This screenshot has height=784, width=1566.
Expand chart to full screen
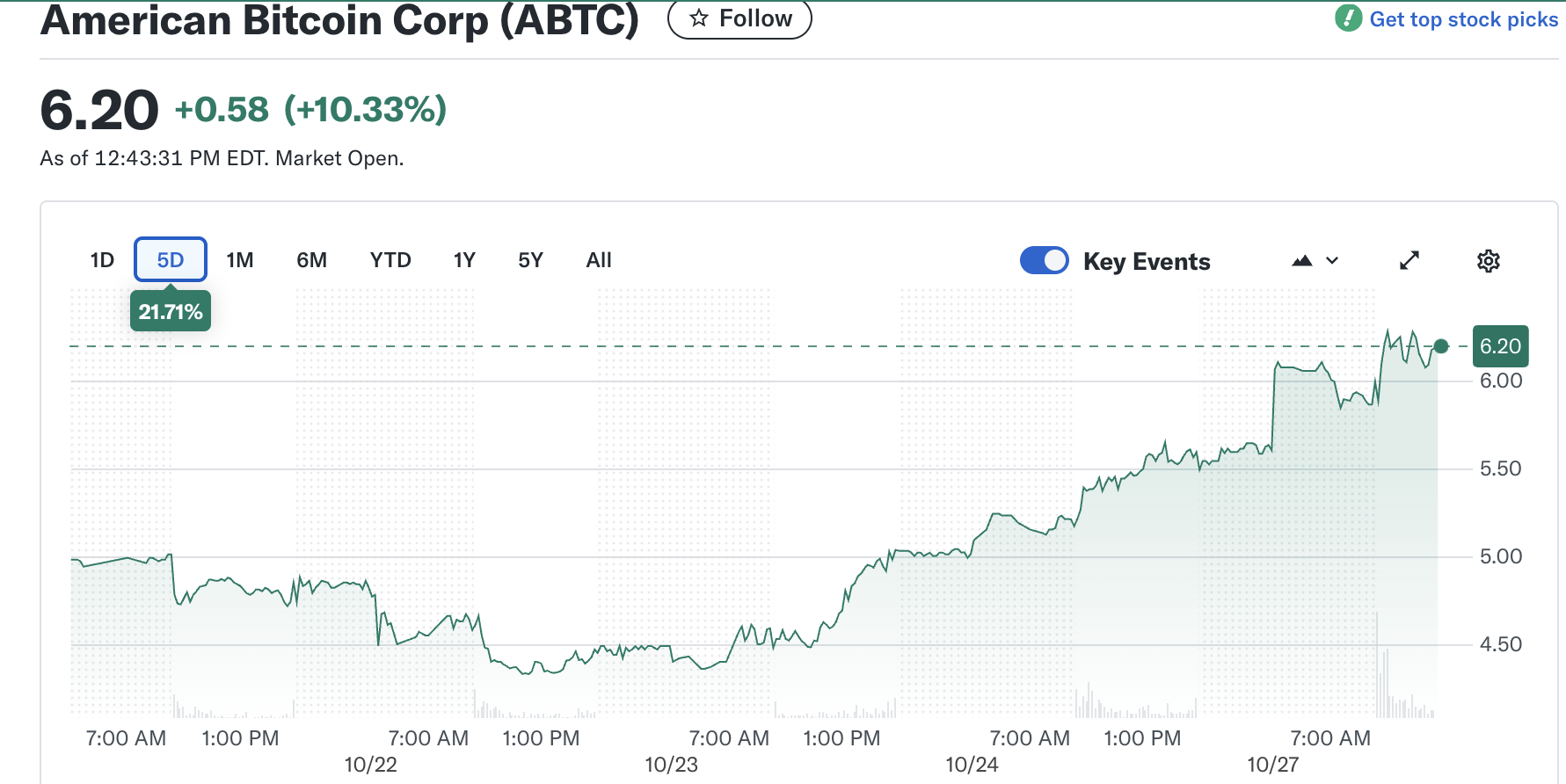point(1409,260)
